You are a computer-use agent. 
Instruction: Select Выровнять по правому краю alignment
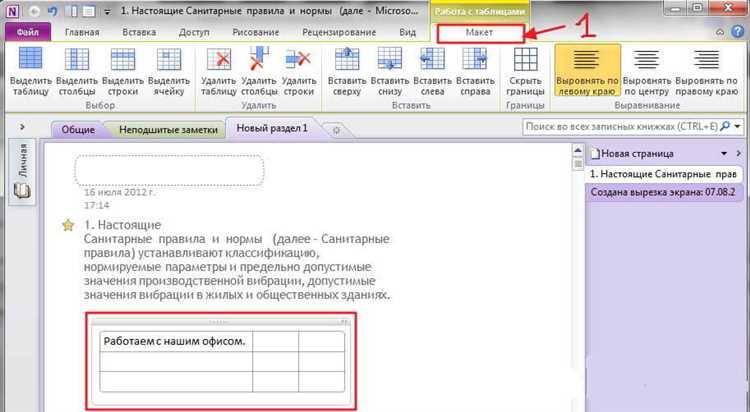706,72
